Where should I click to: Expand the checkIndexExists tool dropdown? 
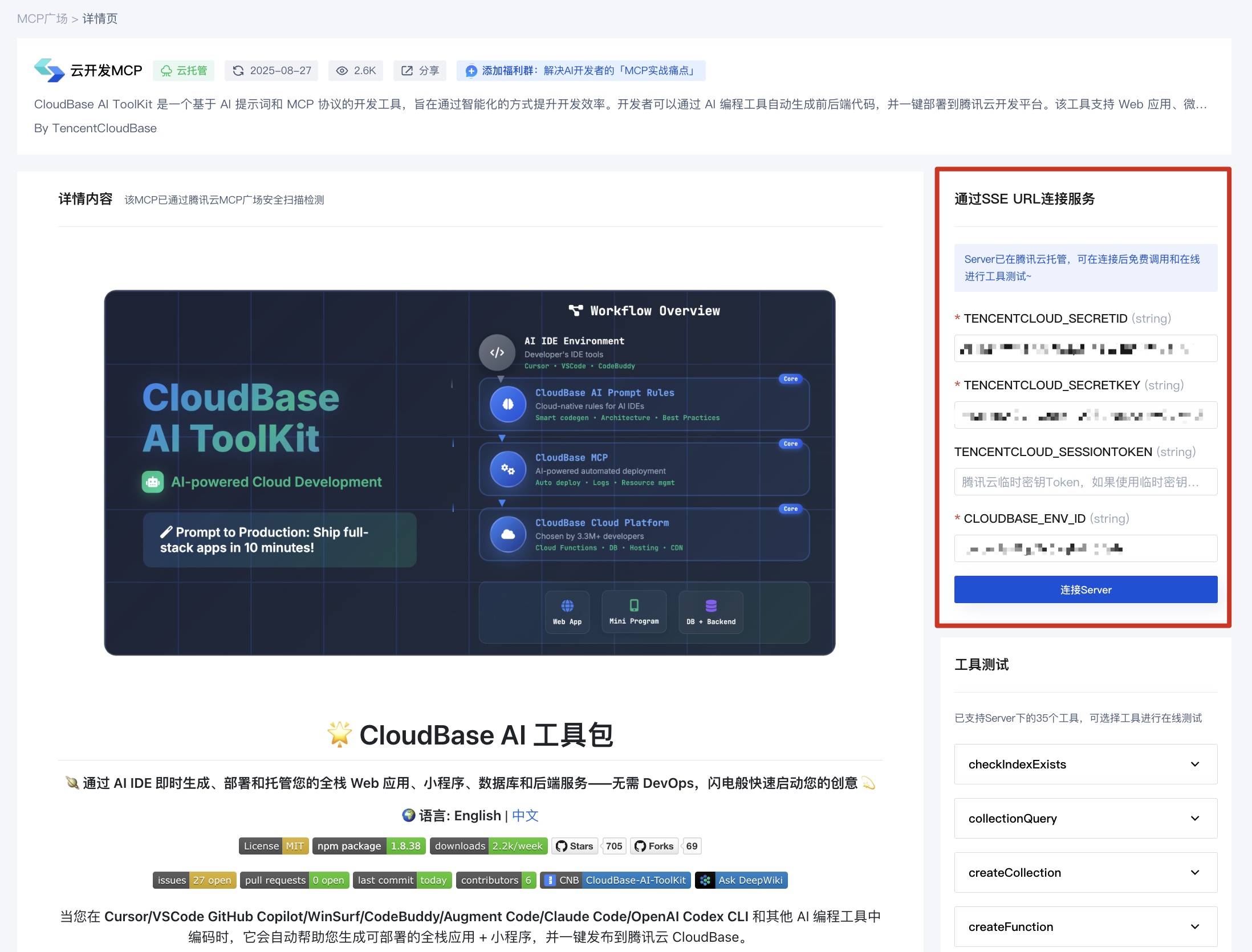[1086, 764]
